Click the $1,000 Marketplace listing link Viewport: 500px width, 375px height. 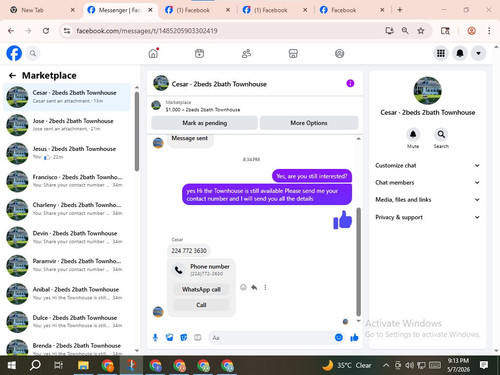[203, 109]
